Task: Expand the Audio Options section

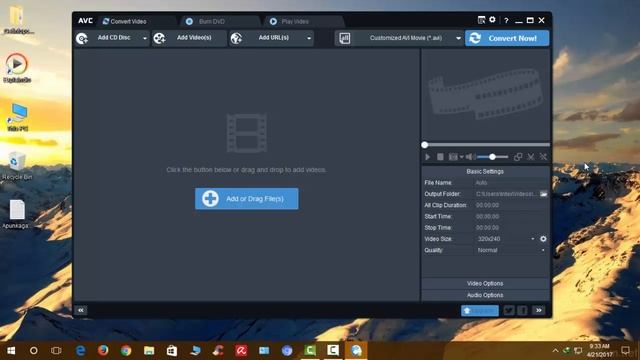Action: (x=485, y=295)
